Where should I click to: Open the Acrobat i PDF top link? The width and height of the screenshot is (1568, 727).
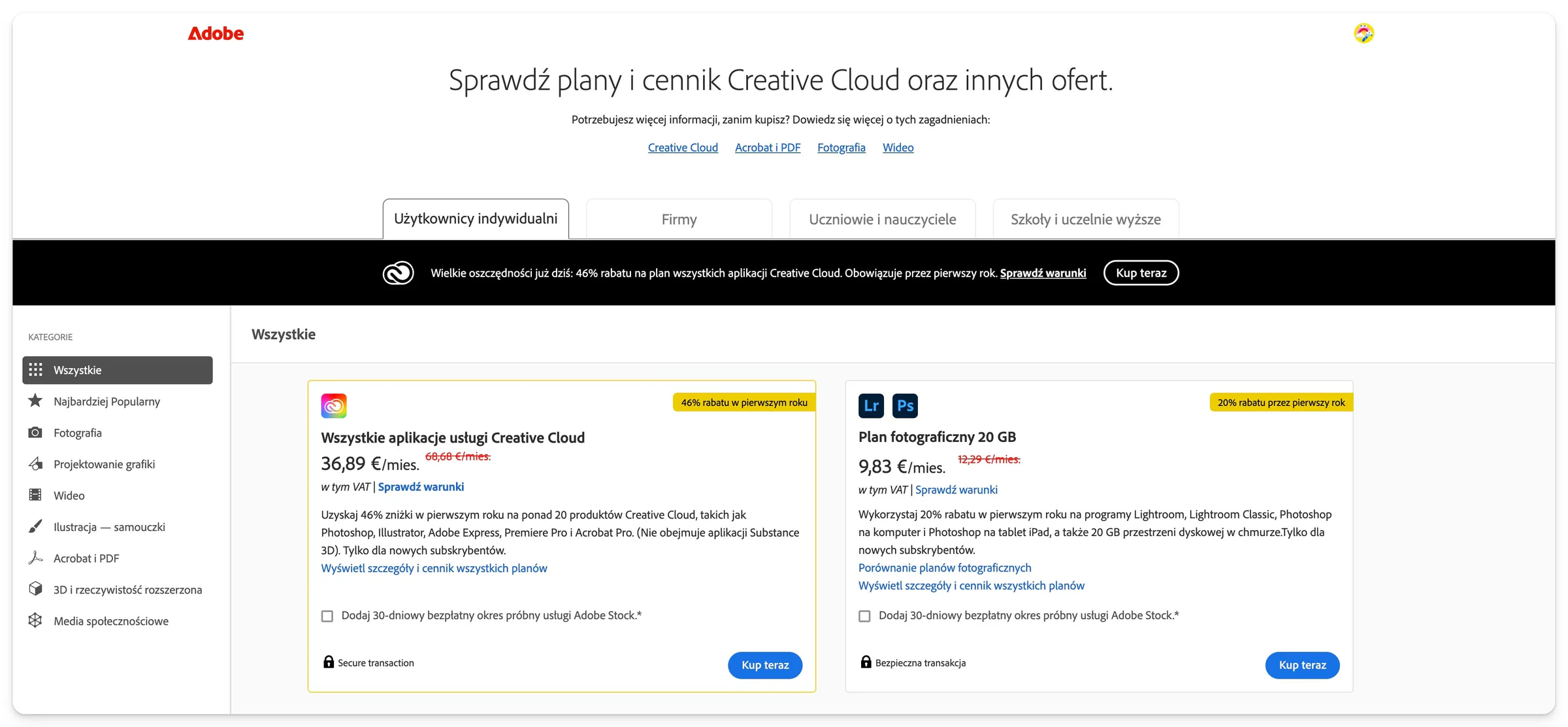(x=768, y=148)
